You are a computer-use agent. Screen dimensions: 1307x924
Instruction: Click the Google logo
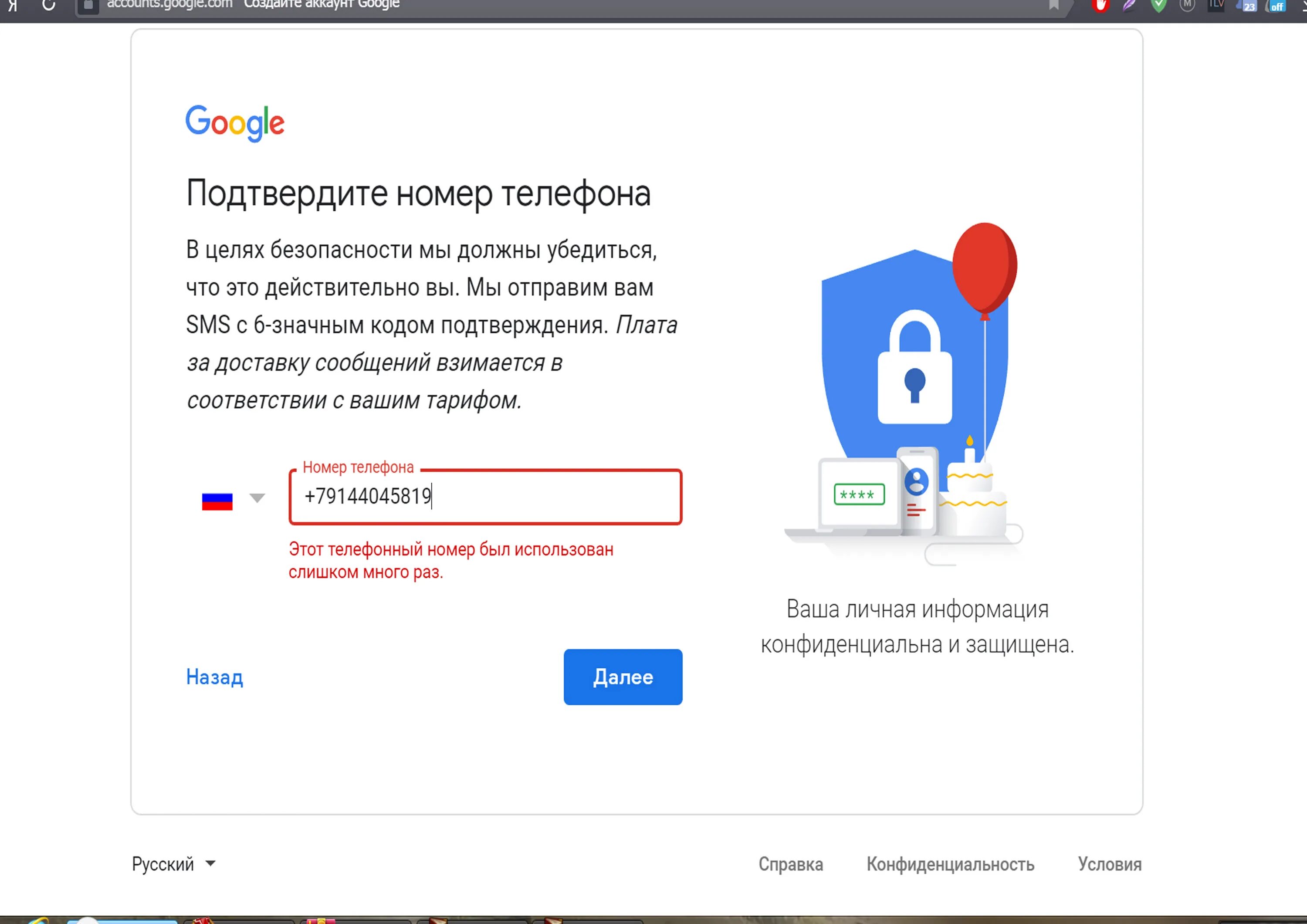(235, 123)
